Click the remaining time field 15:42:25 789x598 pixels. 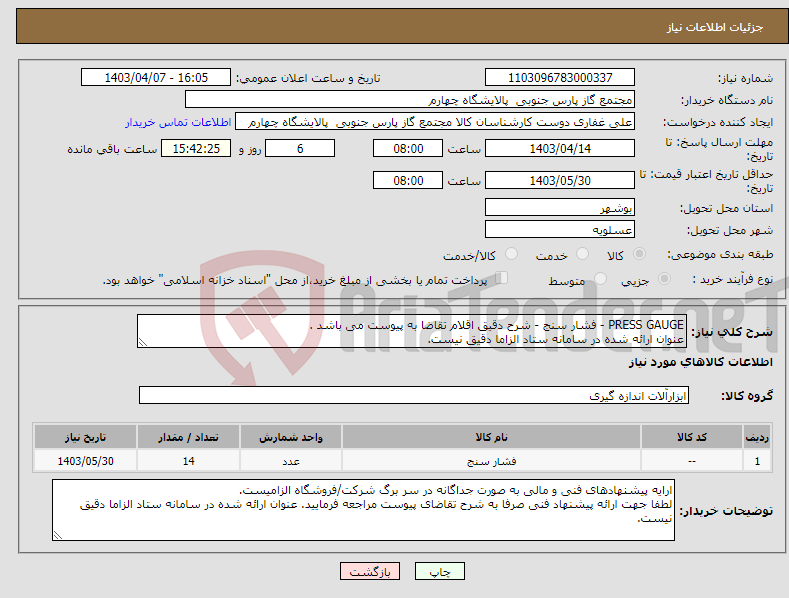[x=196, y=148]
